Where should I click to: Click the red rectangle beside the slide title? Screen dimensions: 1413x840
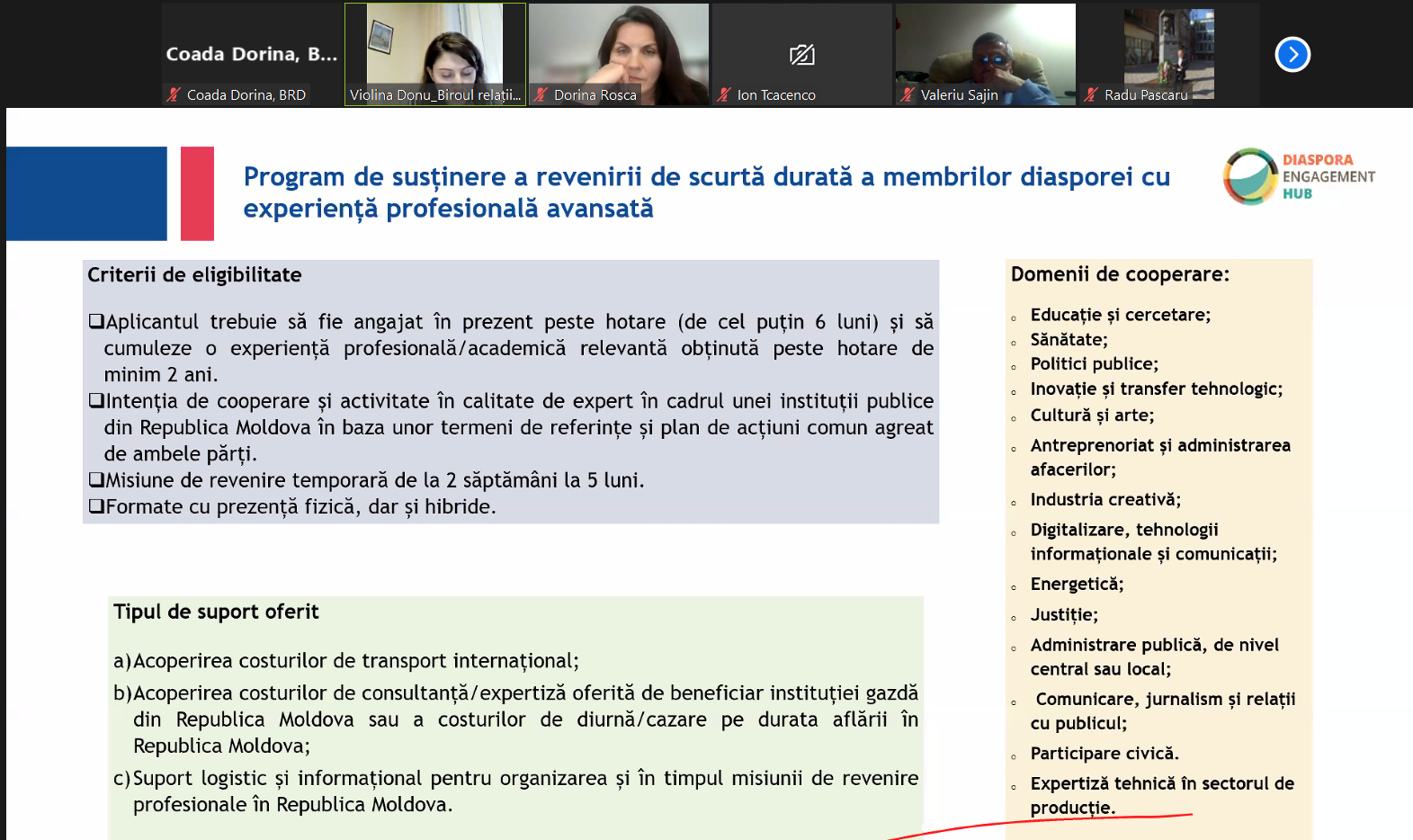(x=197, y=193)
